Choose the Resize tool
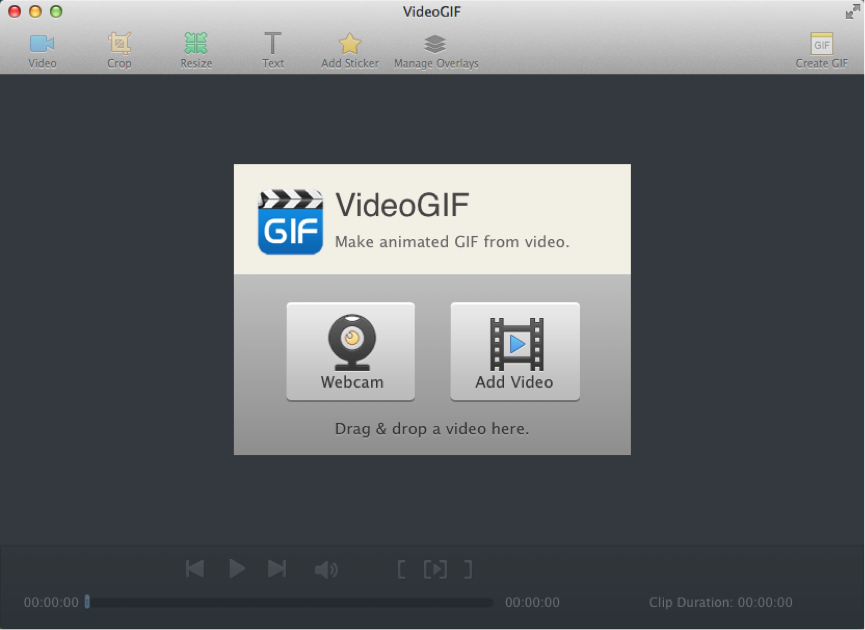The image size is (865, 630). coord(196,50)
